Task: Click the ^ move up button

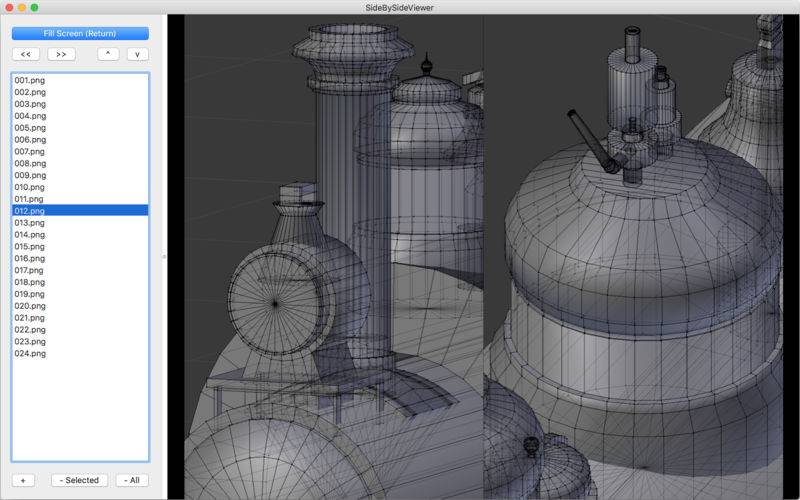Action: click(x=107, y=54)
